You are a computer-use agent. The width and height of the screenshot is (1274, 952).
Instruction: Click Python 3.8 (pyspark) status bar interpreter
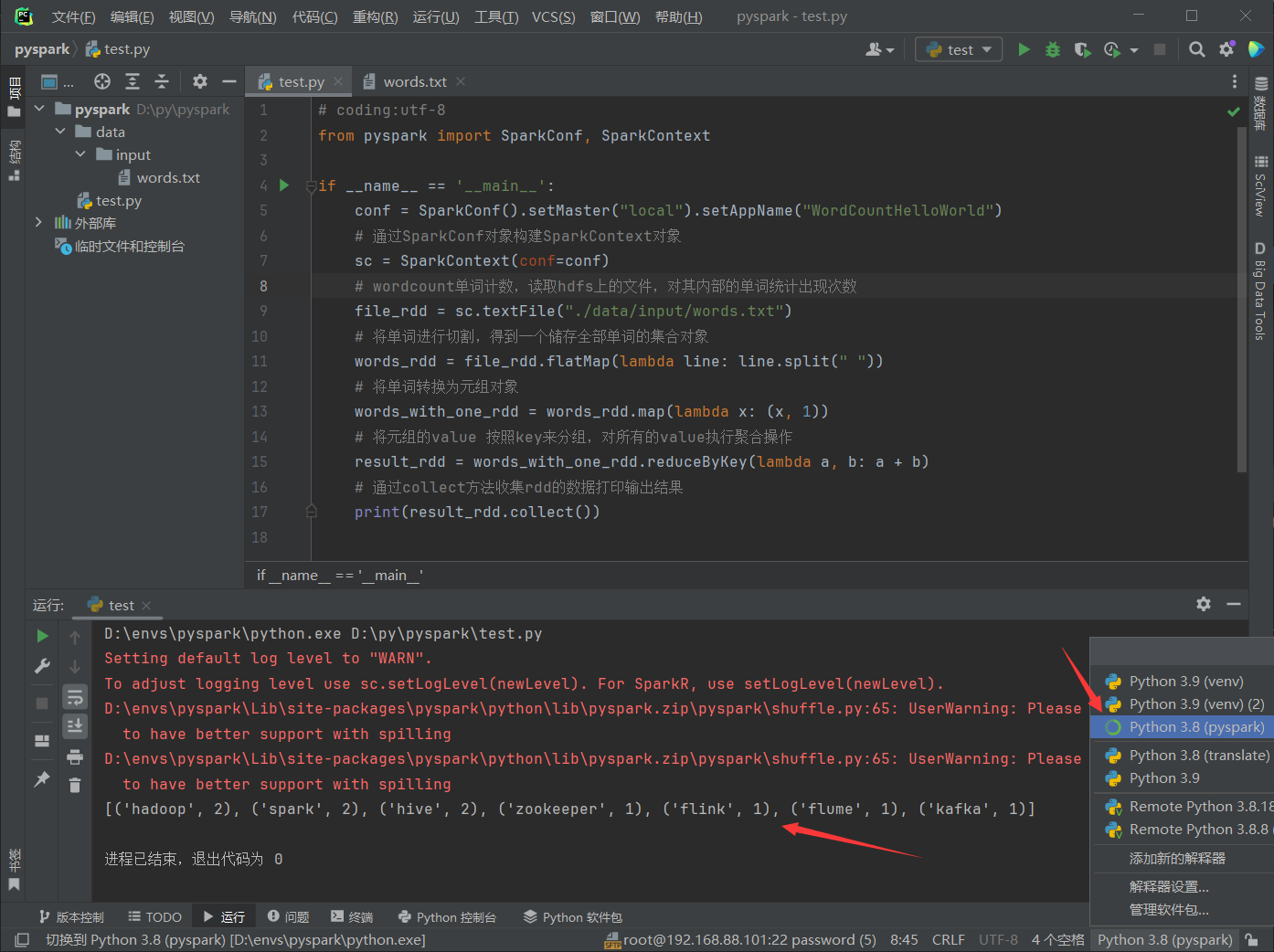pos(1164,939)
